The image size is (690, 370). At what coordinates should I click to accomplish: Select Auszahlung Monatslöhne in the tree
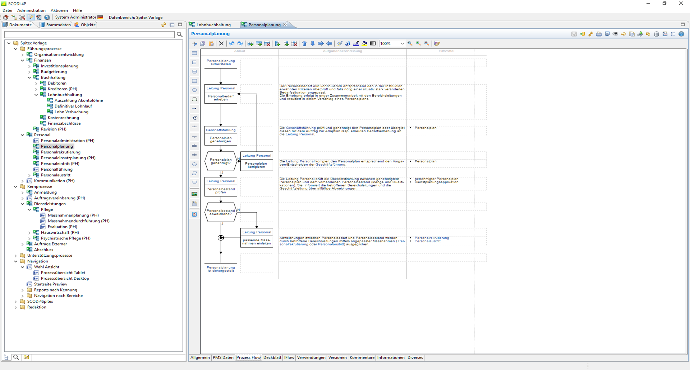[x=79, y=101]
